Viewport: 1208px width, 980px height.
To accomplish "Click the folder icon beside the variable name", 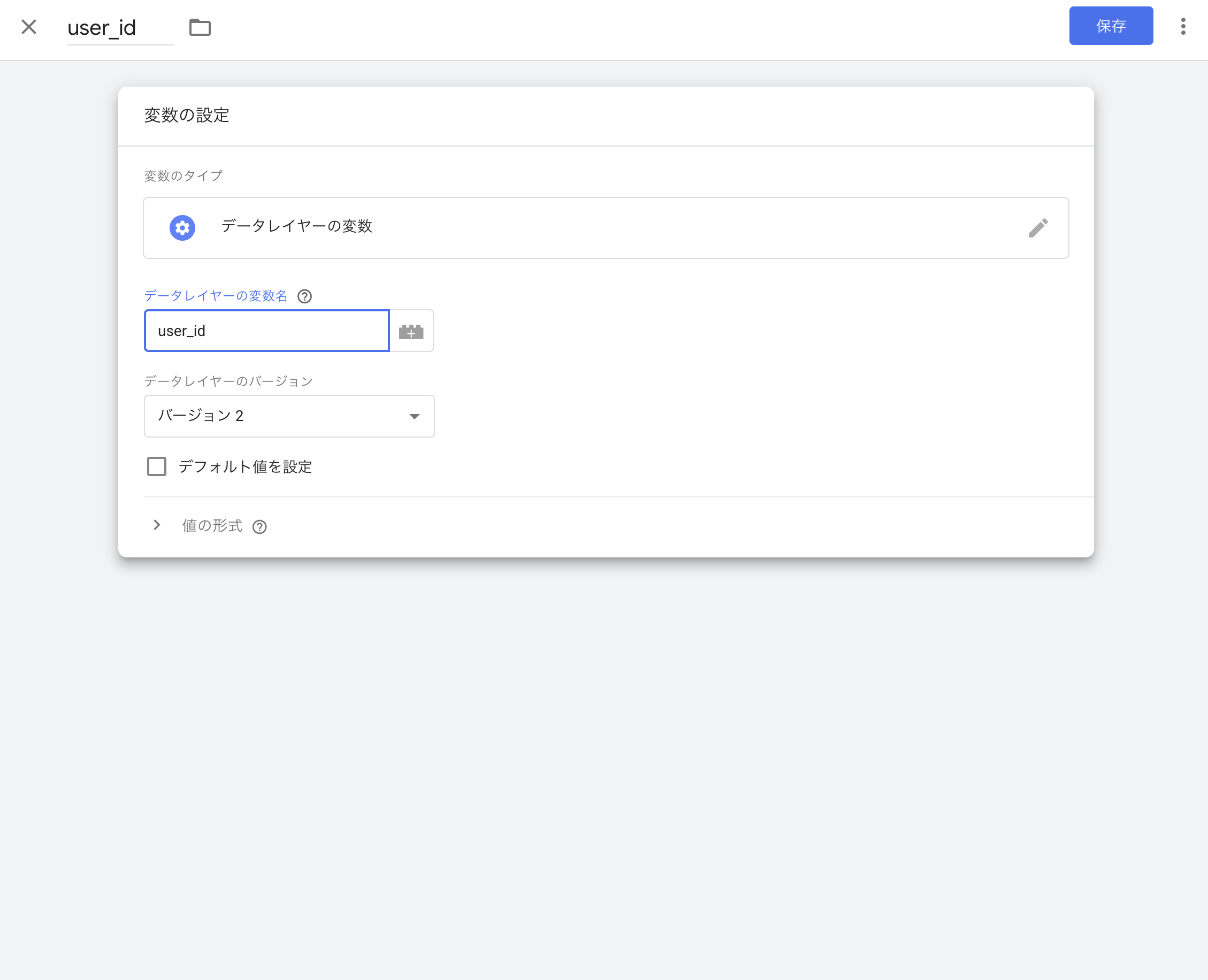I will (200, 27).
